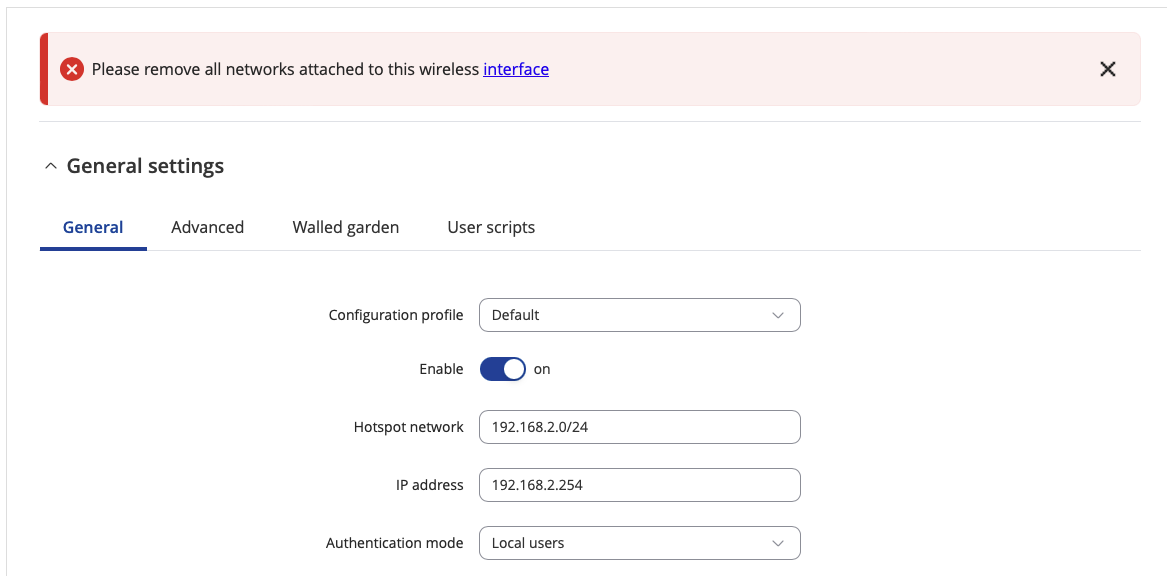
Task: Toggle the Enable hotspot switch off
Action: coord(502,369)
